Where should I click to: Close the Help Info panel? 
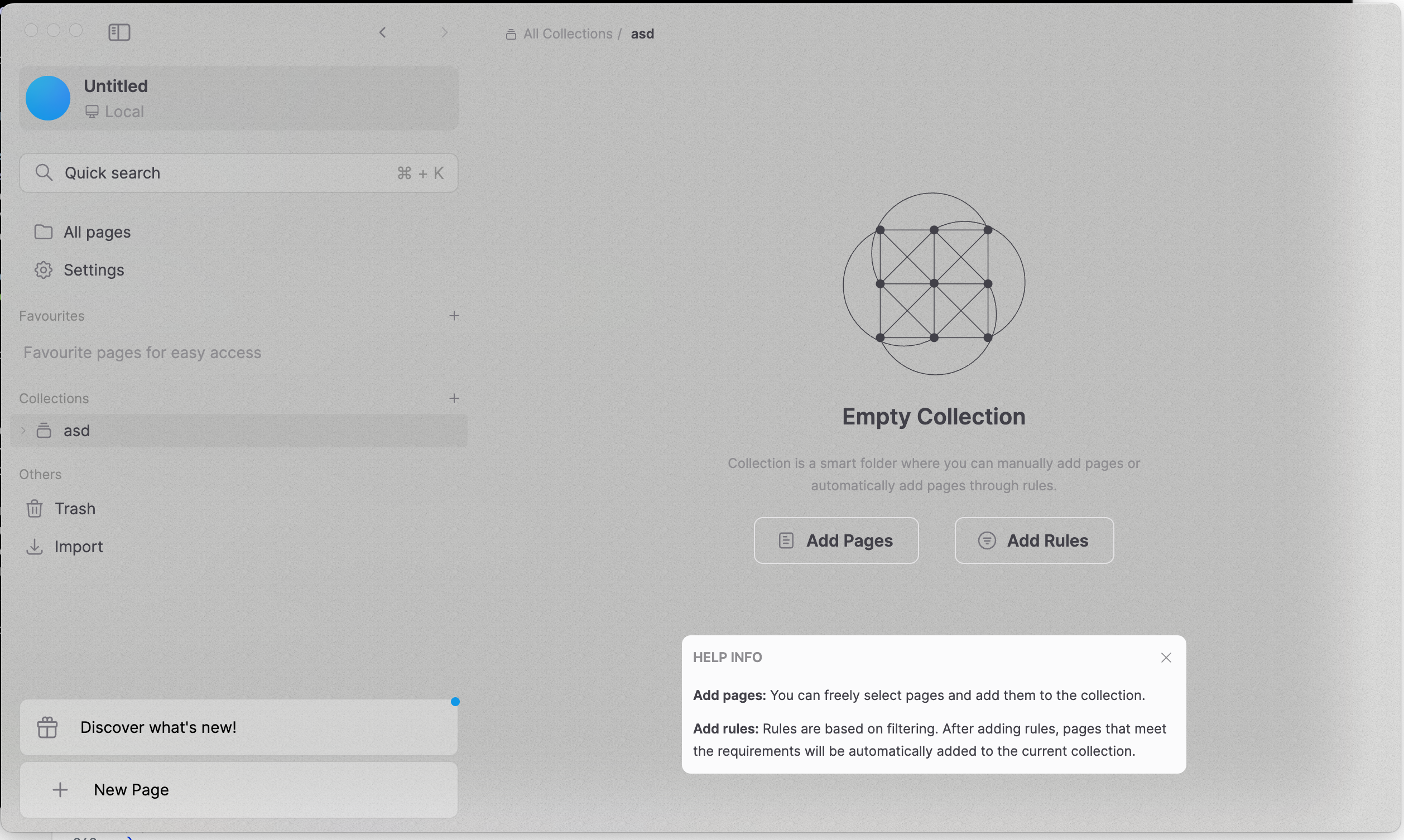pos(1166,657)
